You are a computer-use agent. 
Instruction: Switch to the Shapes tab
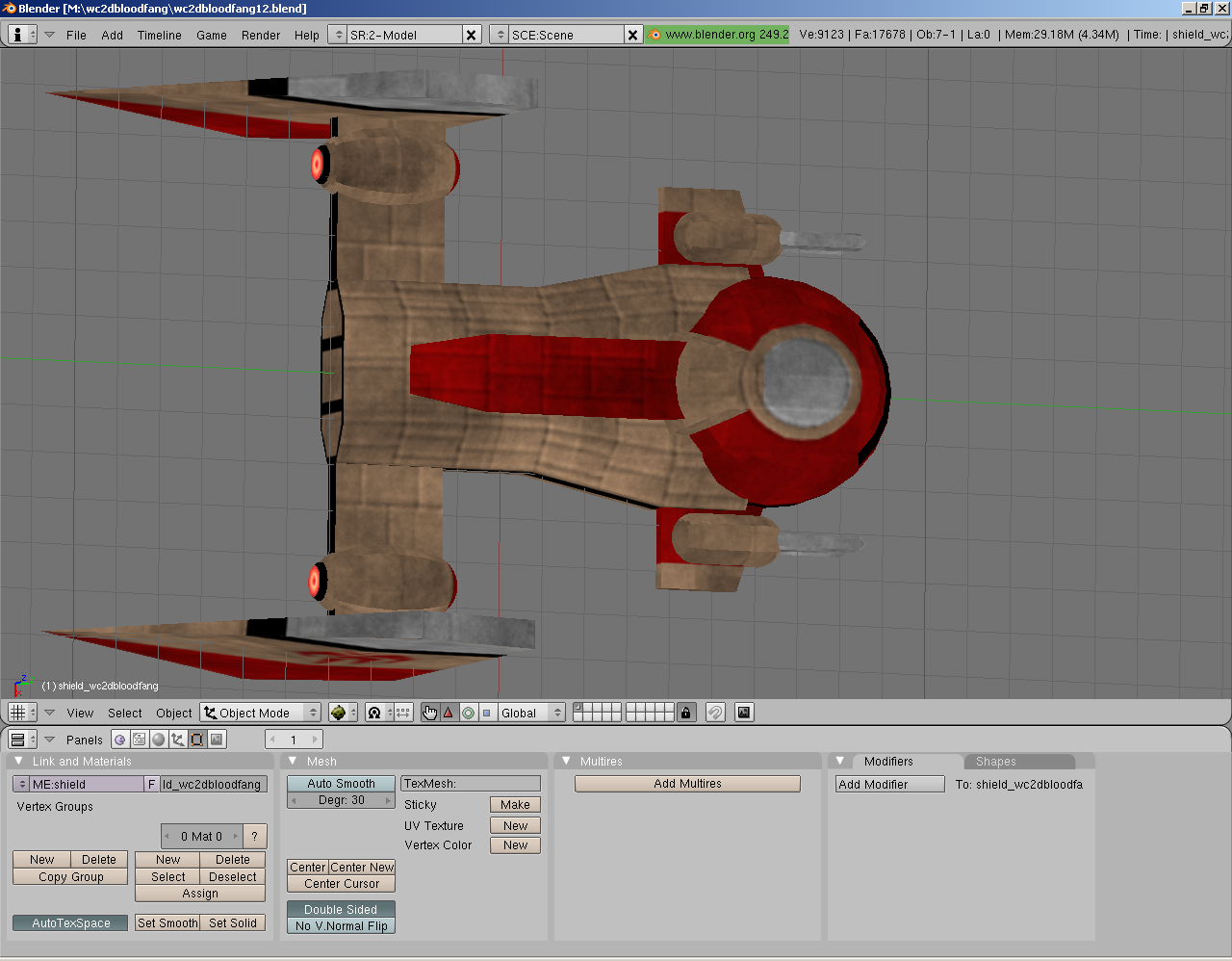(x=995, y=762)
